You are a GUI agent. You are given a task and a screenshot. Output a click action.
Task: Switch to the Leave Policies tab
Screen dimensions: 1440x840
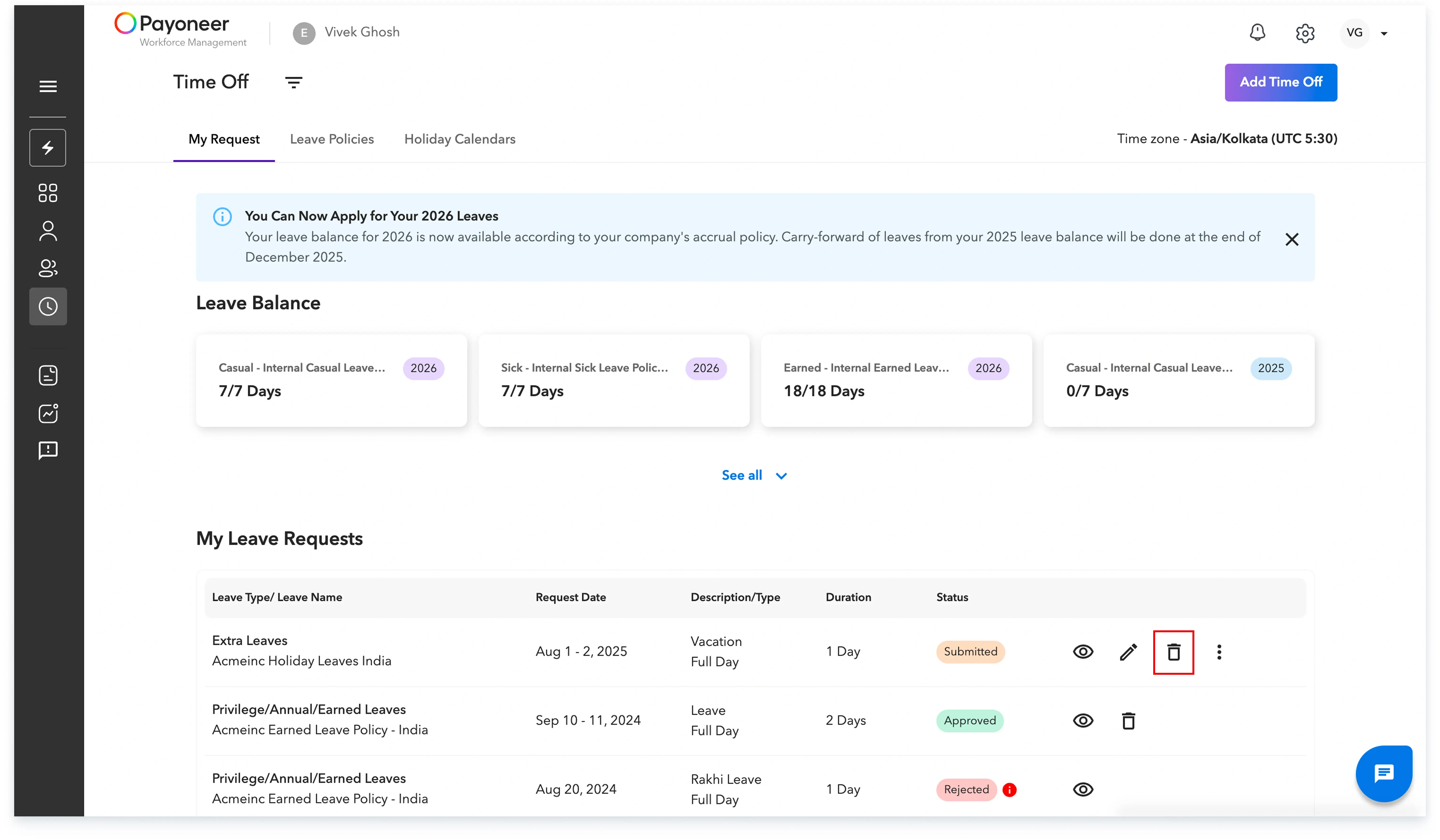[331, 139]
